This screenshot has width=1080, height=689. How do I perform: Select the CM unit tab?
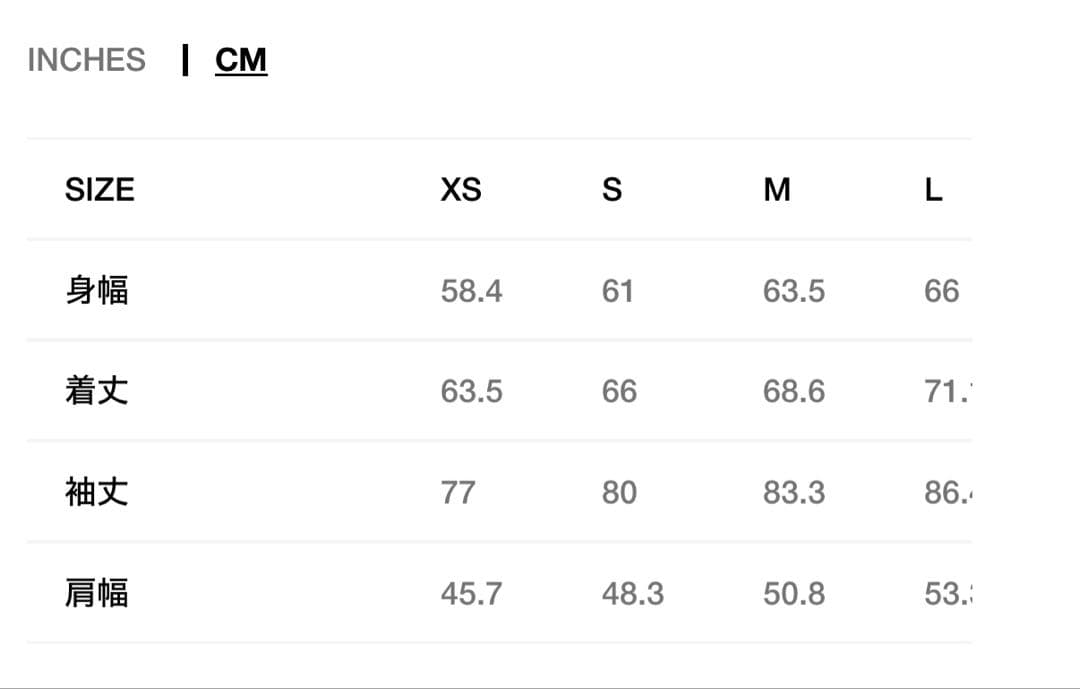(241, 60)
